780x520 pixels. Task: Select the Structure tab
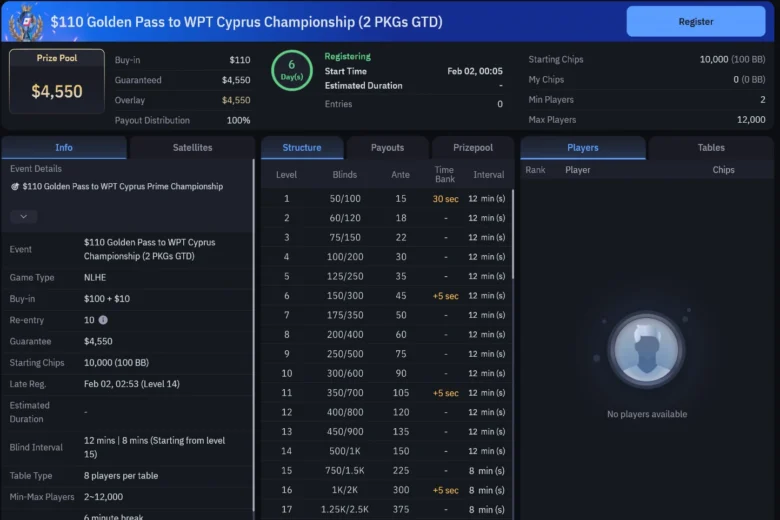(x=302, y=147)
